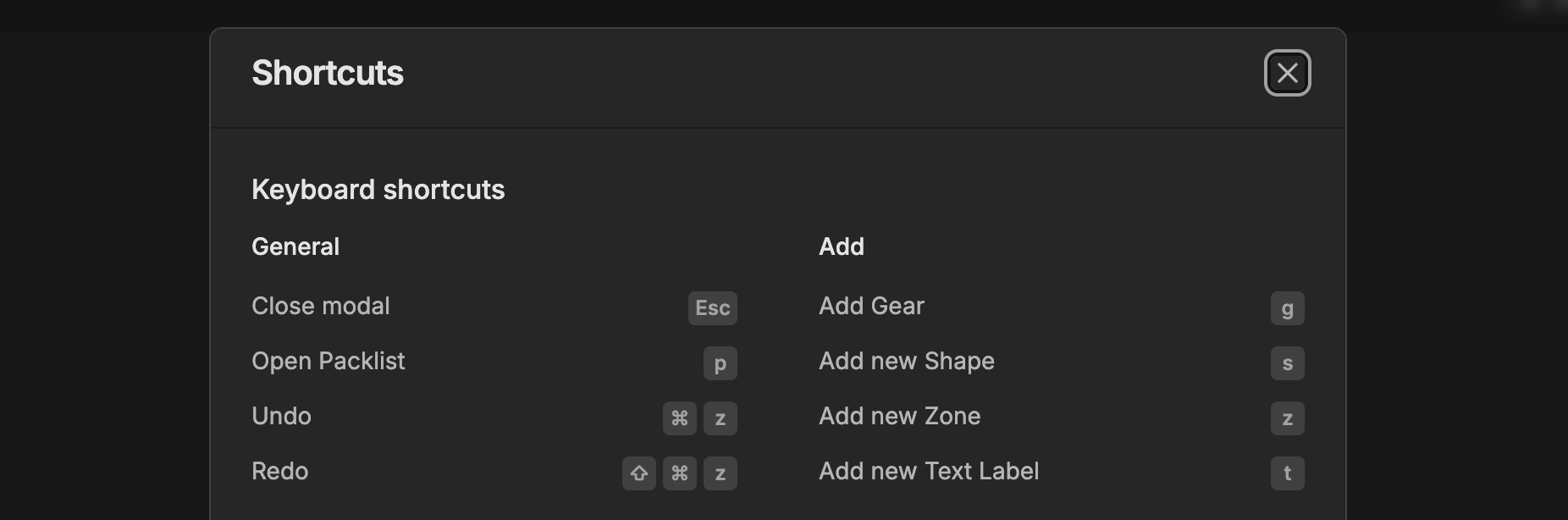1568x520 pixels.
Task: Click the Esc key badge beside Close modal
Action: click(711, 308)
